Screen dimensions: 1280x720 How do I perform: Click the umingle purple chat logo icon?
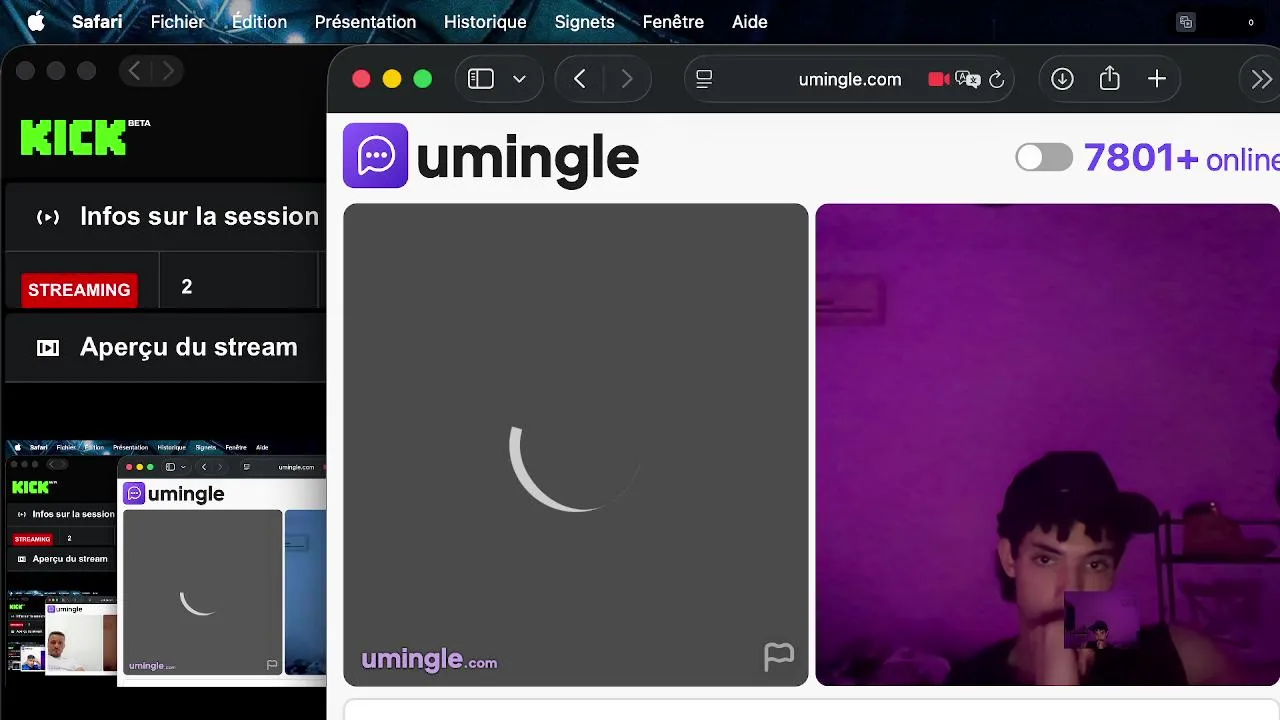click(375, 155)
